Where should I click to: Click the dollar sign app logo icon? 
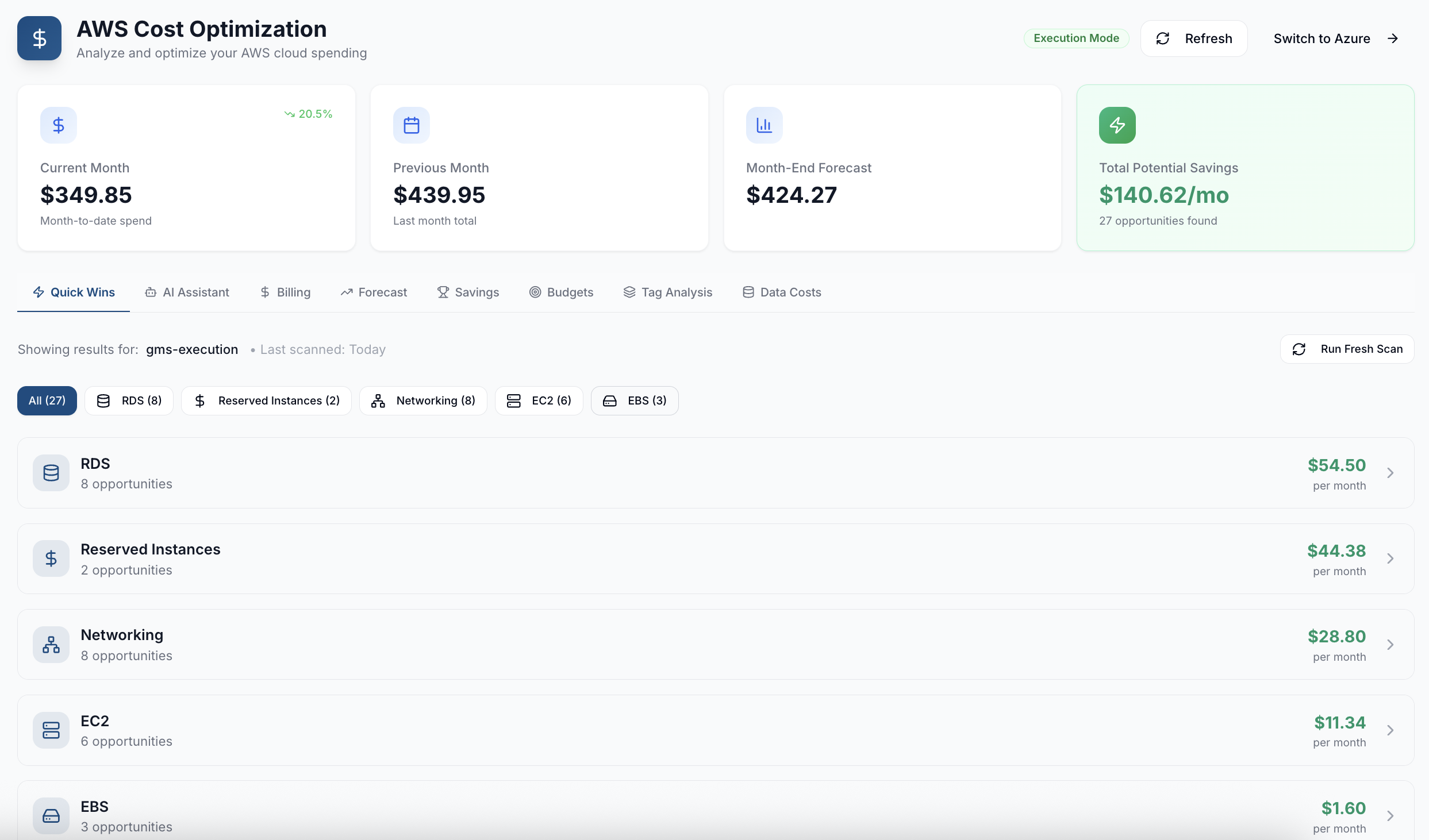(x=39, y=38)
